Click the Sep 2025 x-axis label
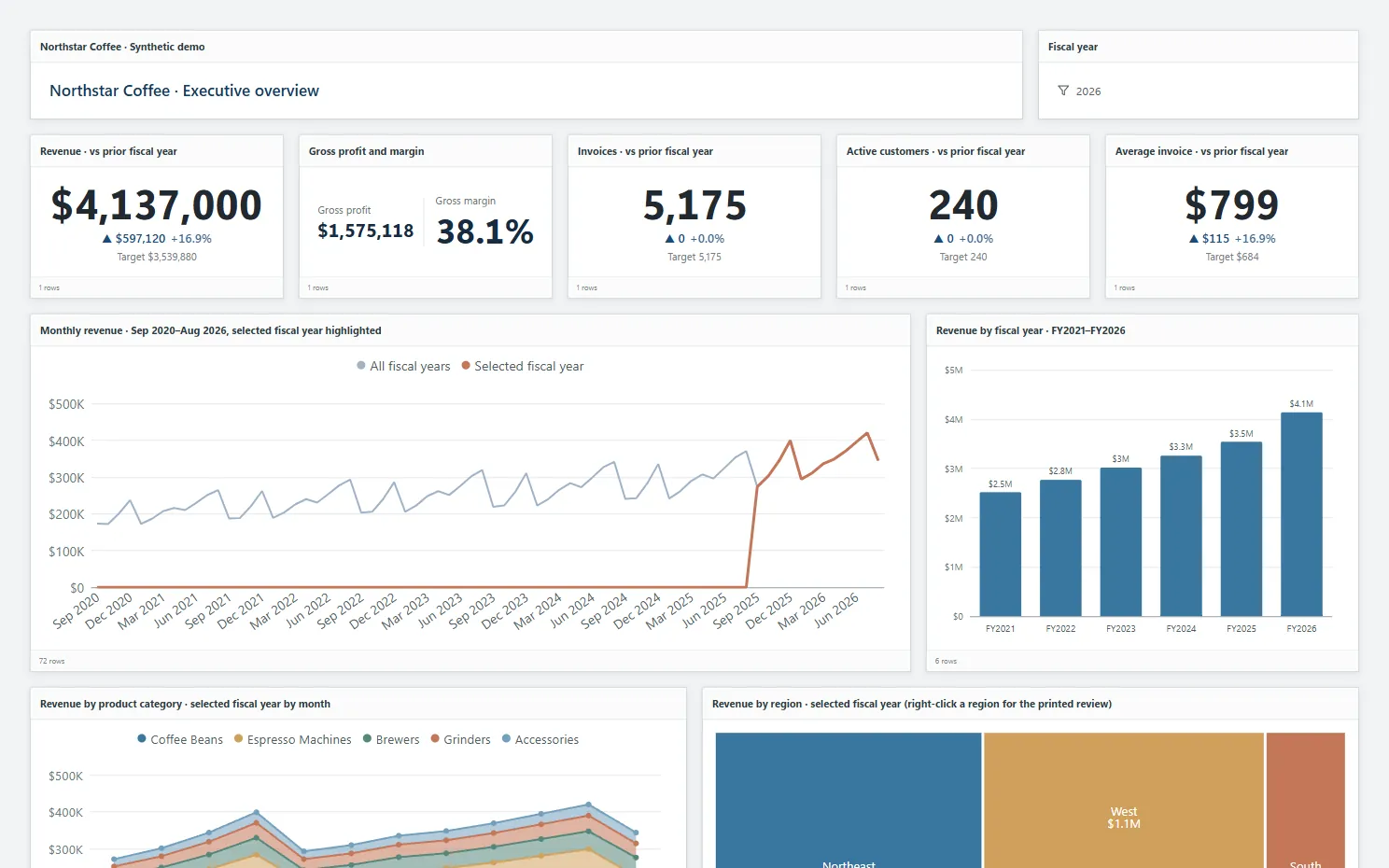 click(x=737, y=609)
